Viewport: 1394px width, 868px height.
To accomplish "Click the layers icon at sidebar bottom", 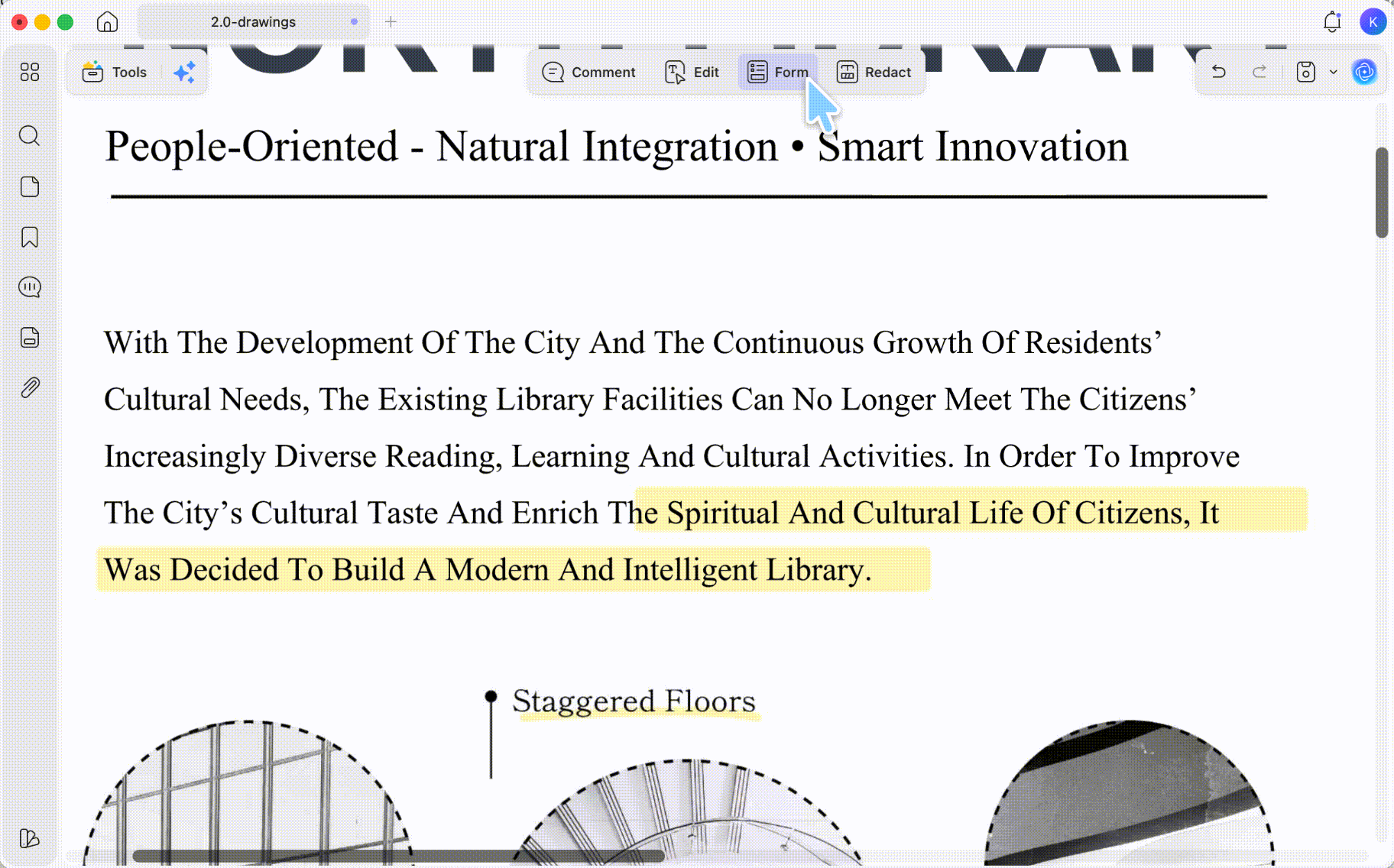I will point(30,838).
